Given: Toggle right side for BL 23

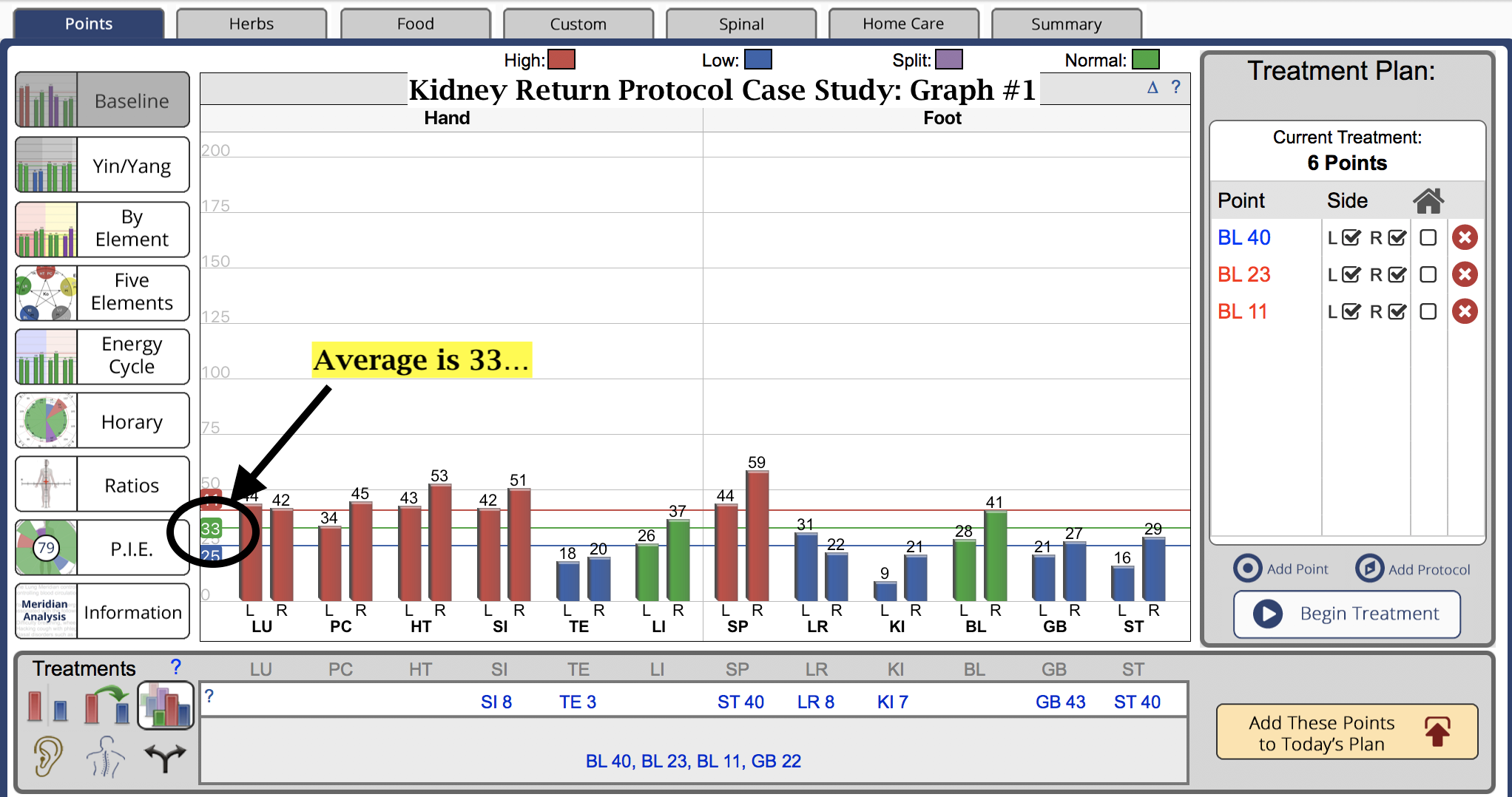Looking at the screenshot, I should 1397,274.
